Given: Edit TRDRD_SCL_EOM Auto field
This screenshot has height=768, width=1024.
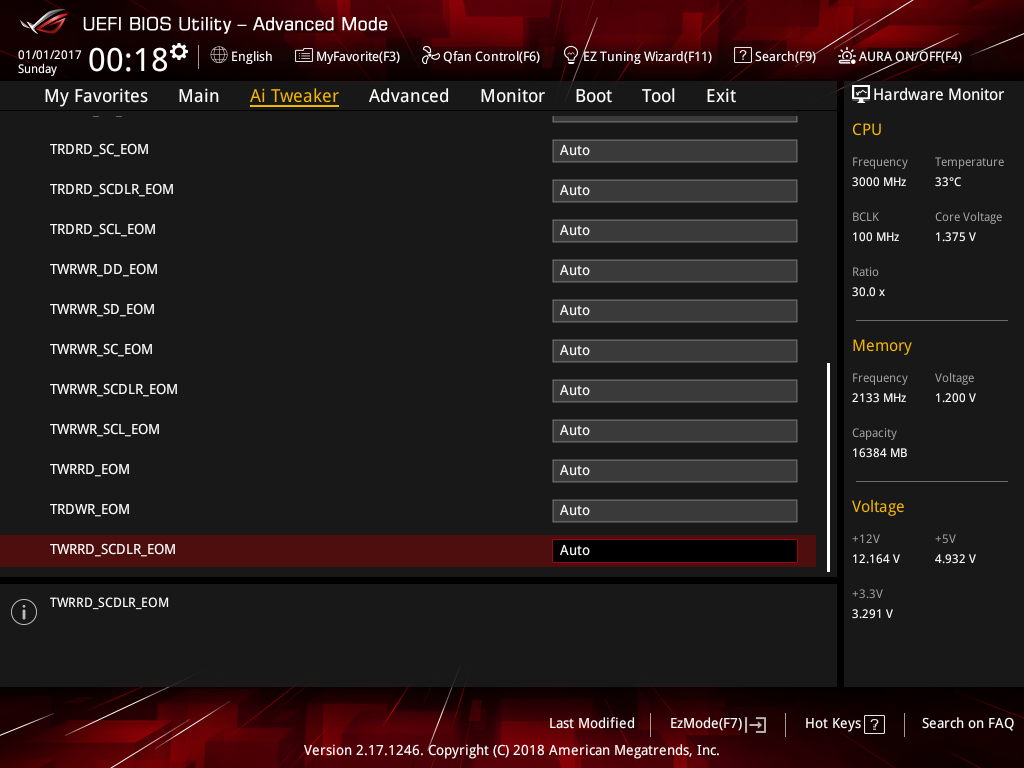Looking at the screenshot, I should [x=675, y=231].
